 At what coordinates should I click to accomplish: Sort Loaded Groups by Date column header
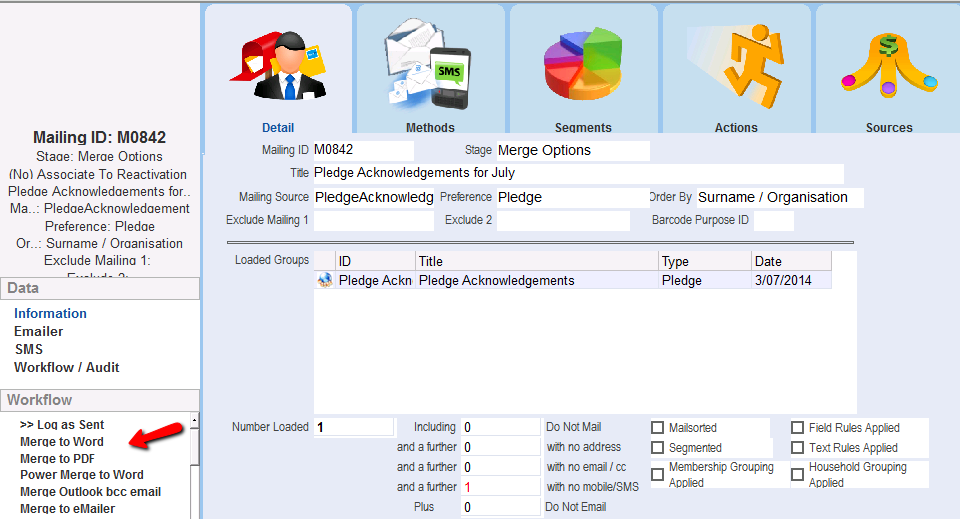792,261
